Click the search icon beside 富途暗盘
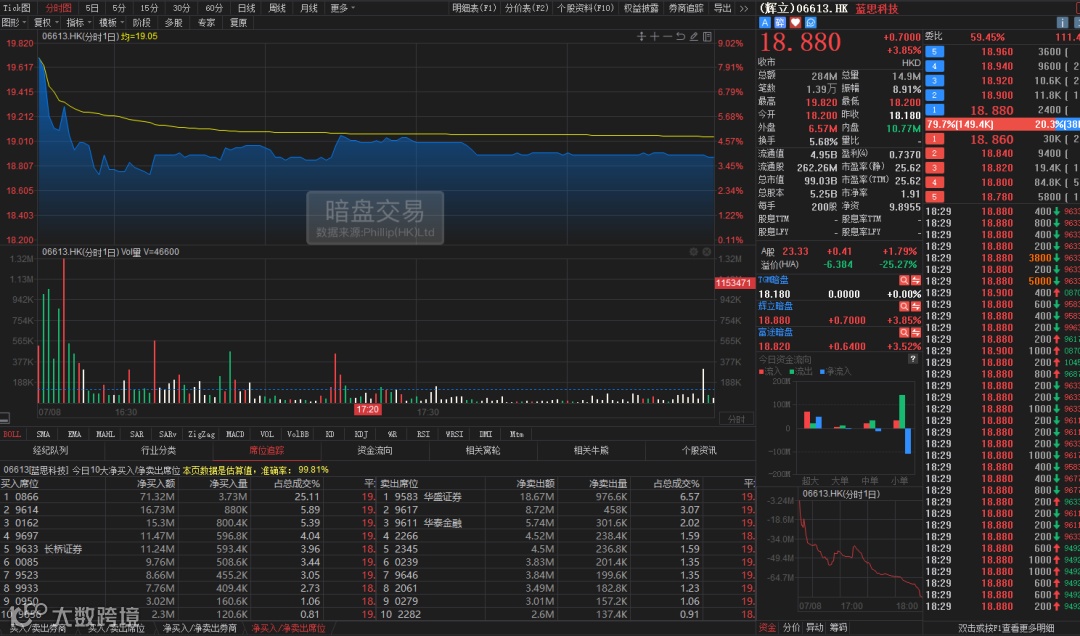 tap(904, 332)
